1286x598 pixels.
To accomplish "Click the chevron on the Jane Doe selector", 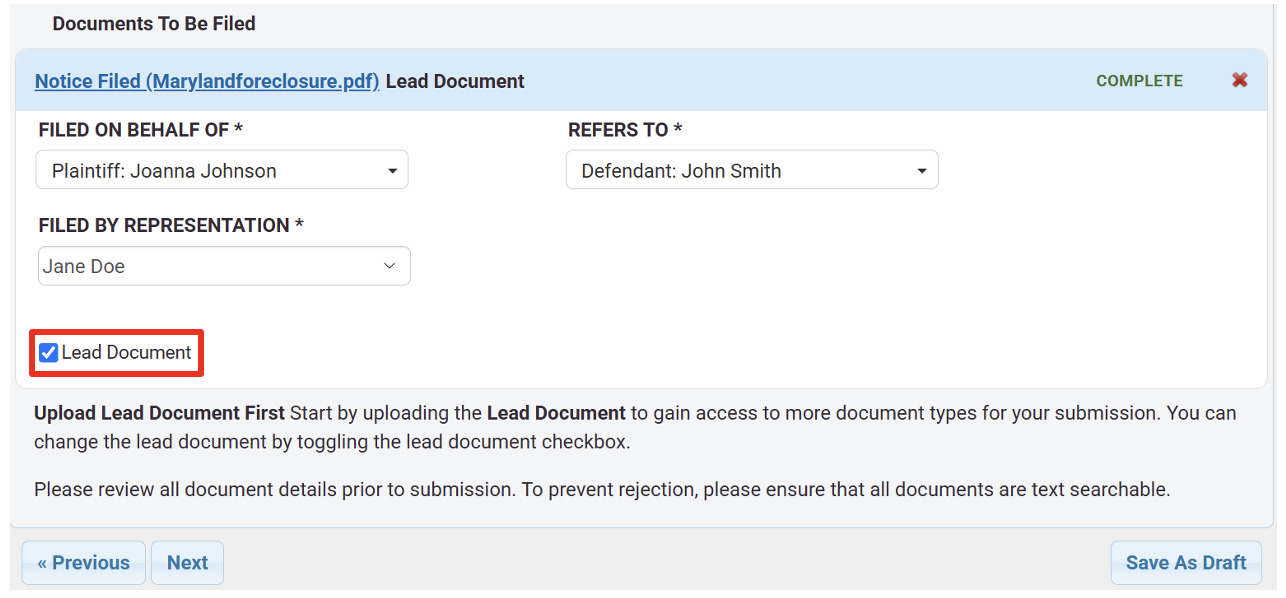I will (x=390, y=265).
